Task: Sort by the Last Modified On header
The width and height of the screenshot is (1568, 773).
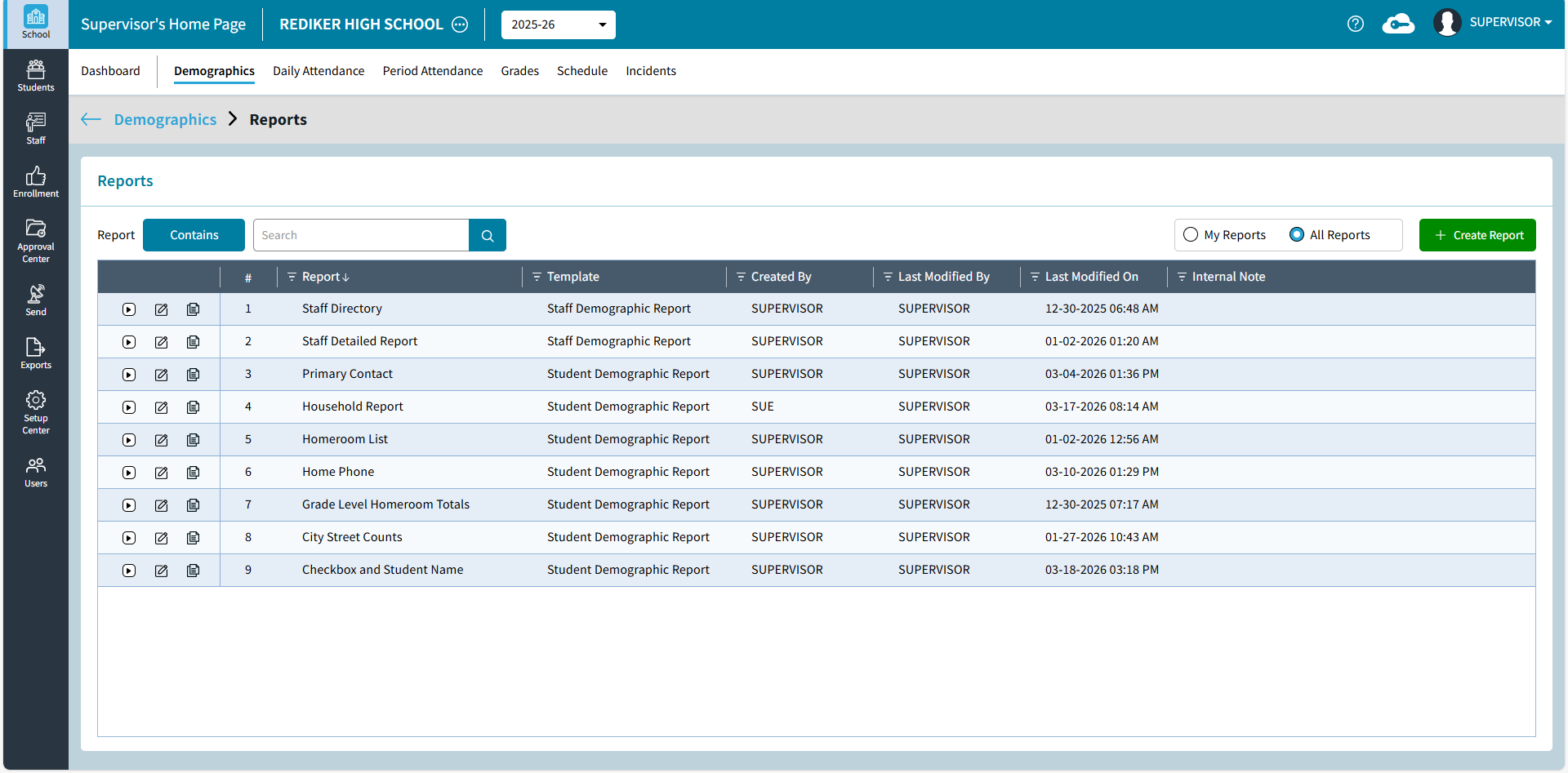Action: (x=1092, y=277)
